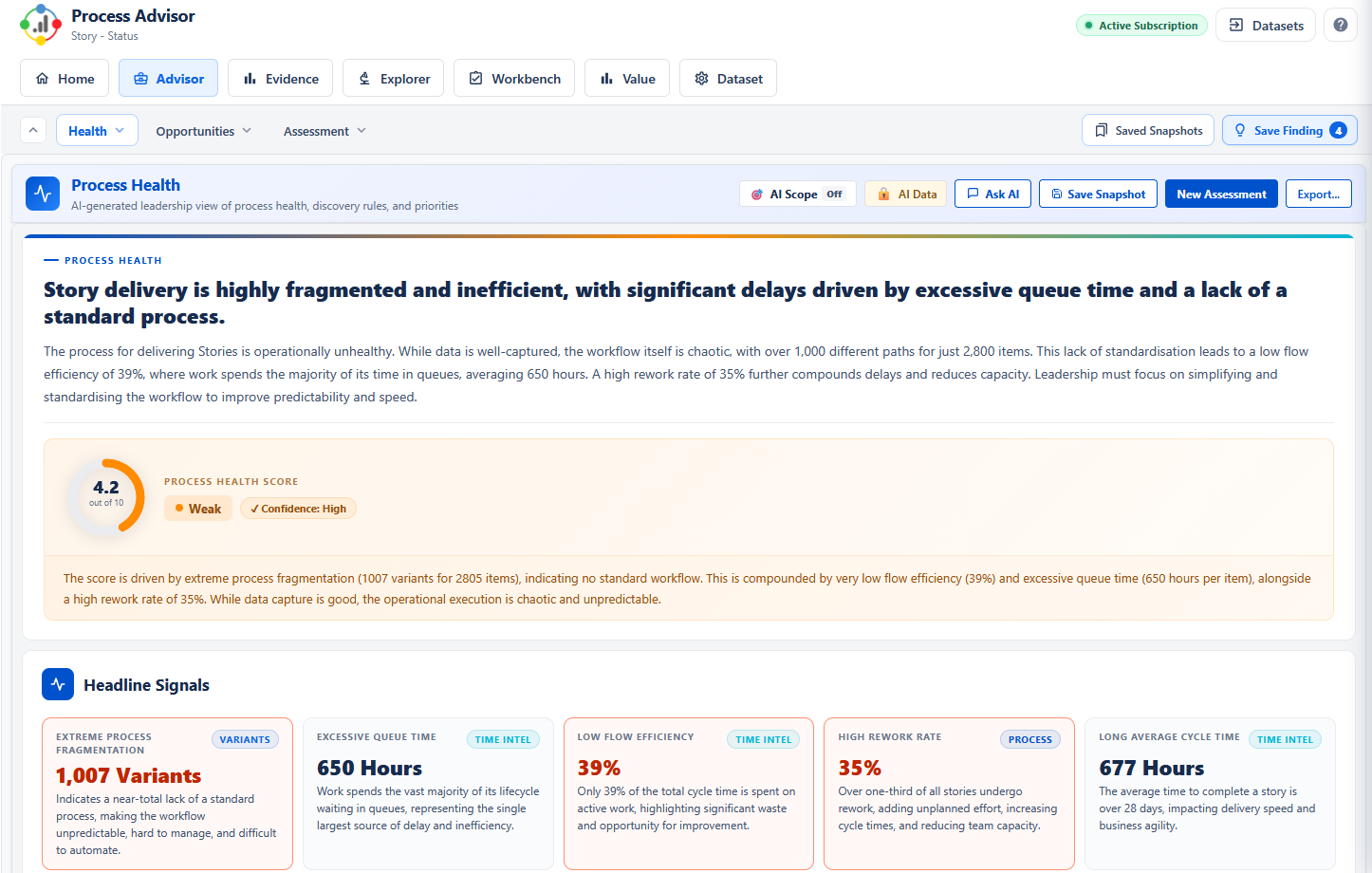1372x873 pixels.
Task: Expand the Opportunities dropdown
Action: 204,131
